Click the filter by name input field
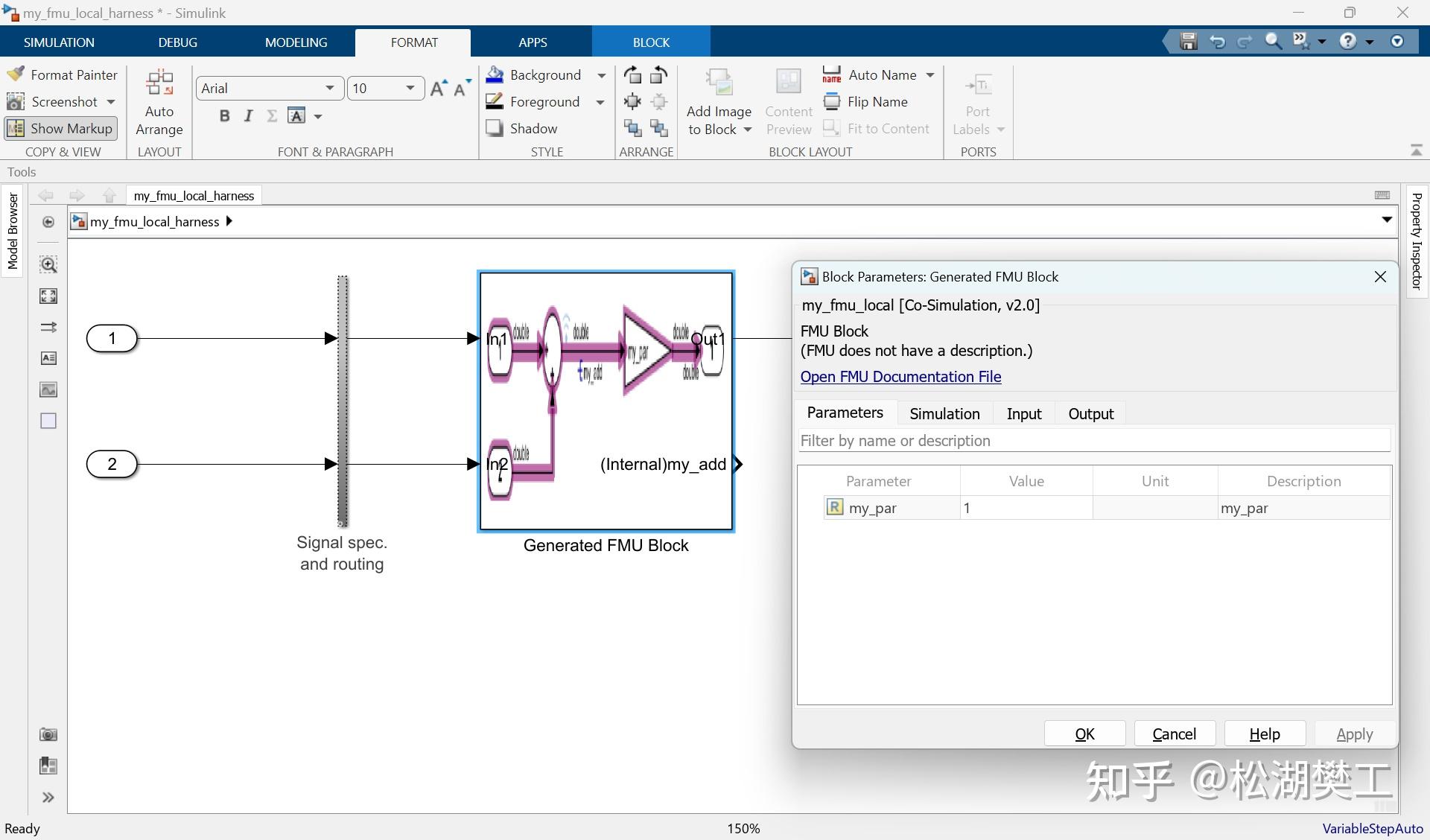Screen dimensions: 1430x840 [x=1094, y=441]
